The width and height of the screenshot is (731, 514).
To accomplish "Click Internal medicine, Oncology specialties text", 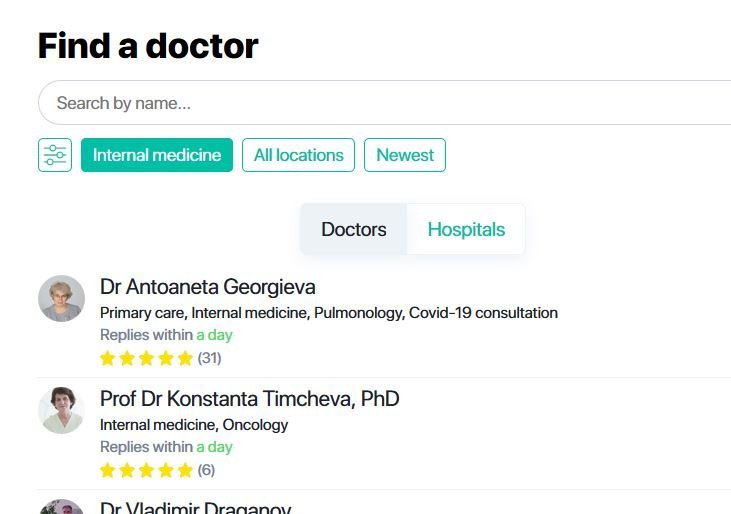I will click(194, 425).
